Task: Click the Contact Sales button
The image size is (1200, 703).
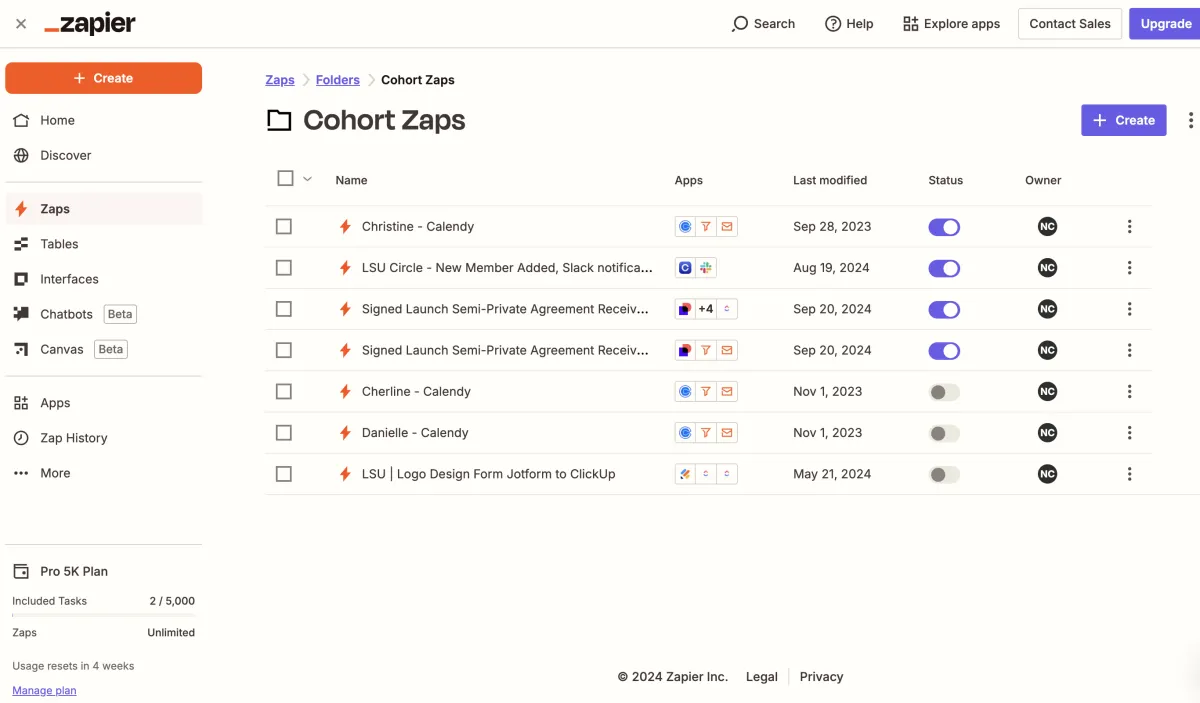Action: 1070,24
